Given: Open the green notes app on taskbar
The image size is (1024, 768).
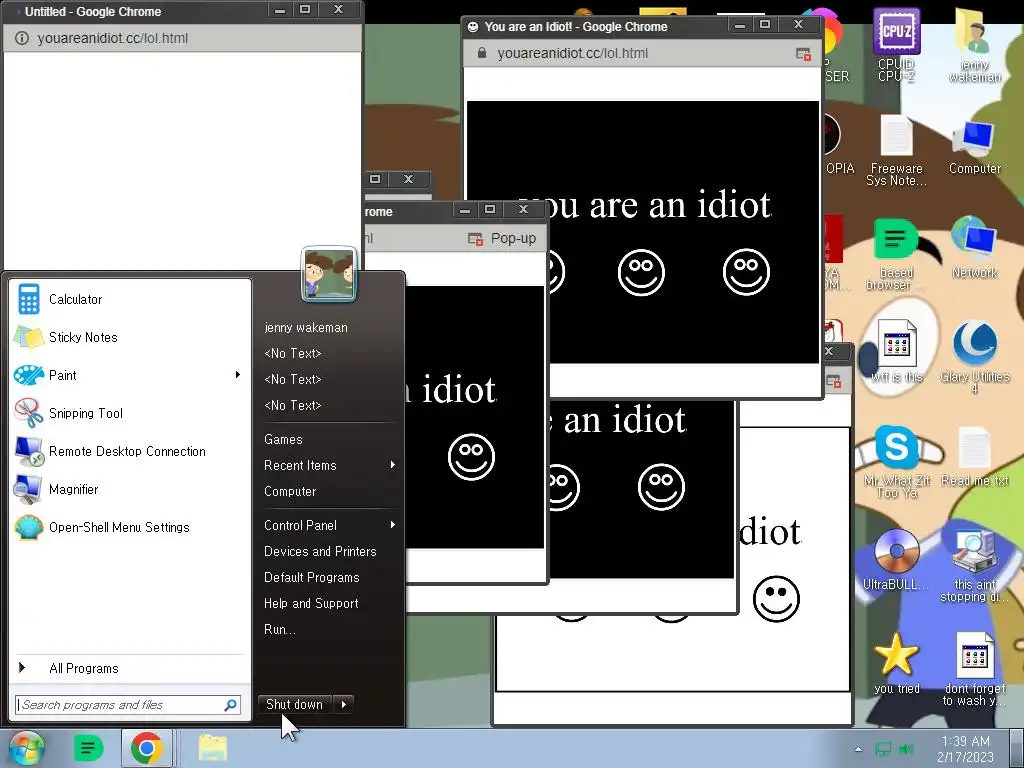Looking at the screenshot, I should (88, 748).
